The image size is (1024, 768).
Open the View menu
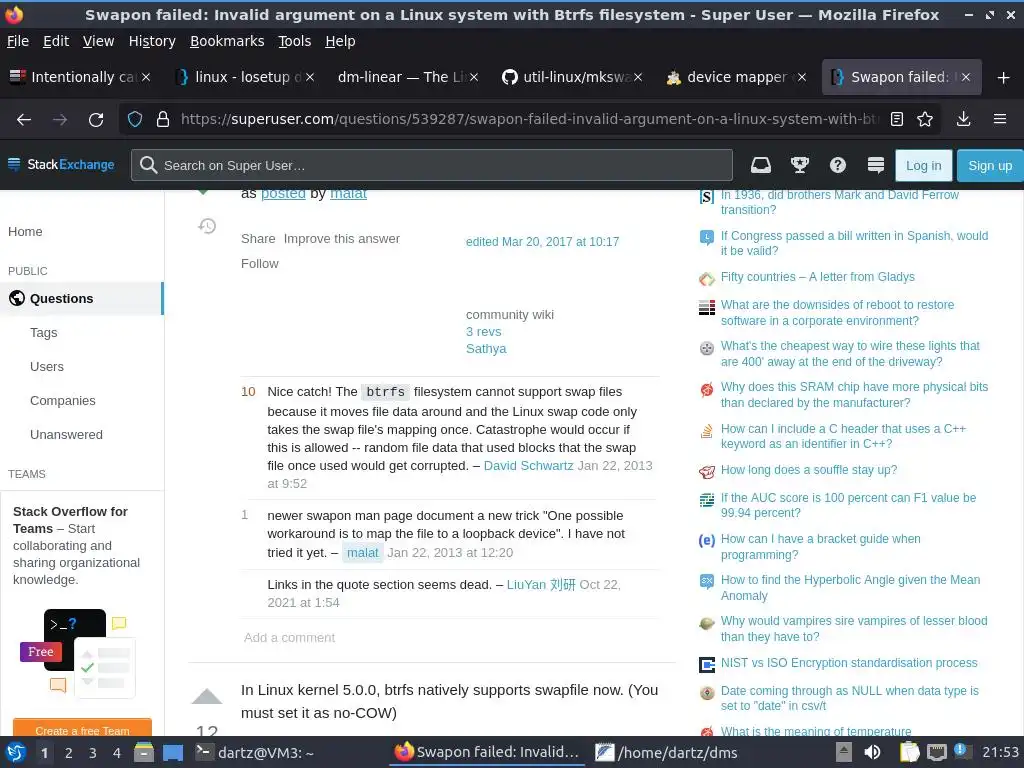[x=99, y=41]
